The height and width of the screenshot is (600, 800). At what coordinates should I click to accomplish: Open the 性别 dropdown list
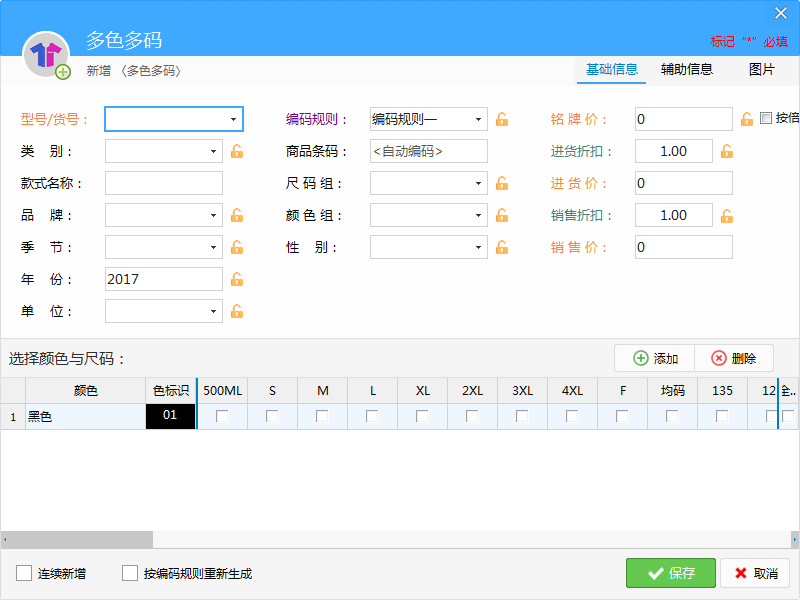pyautogui.click(x=478, y=247)
